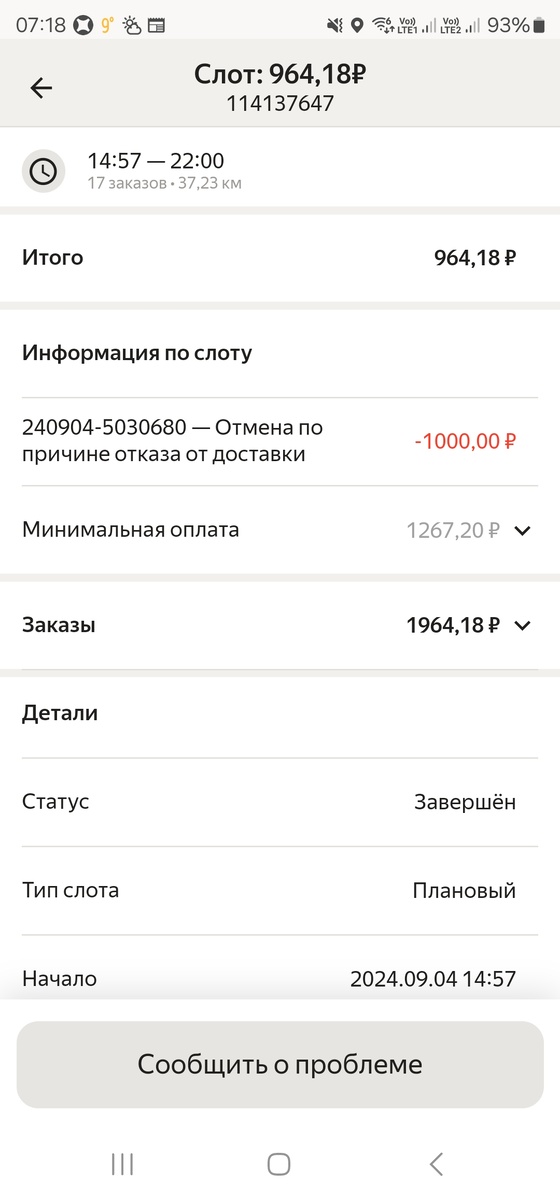
Task: Tap the Тип слота Плановый row
Action: (280, 890)
